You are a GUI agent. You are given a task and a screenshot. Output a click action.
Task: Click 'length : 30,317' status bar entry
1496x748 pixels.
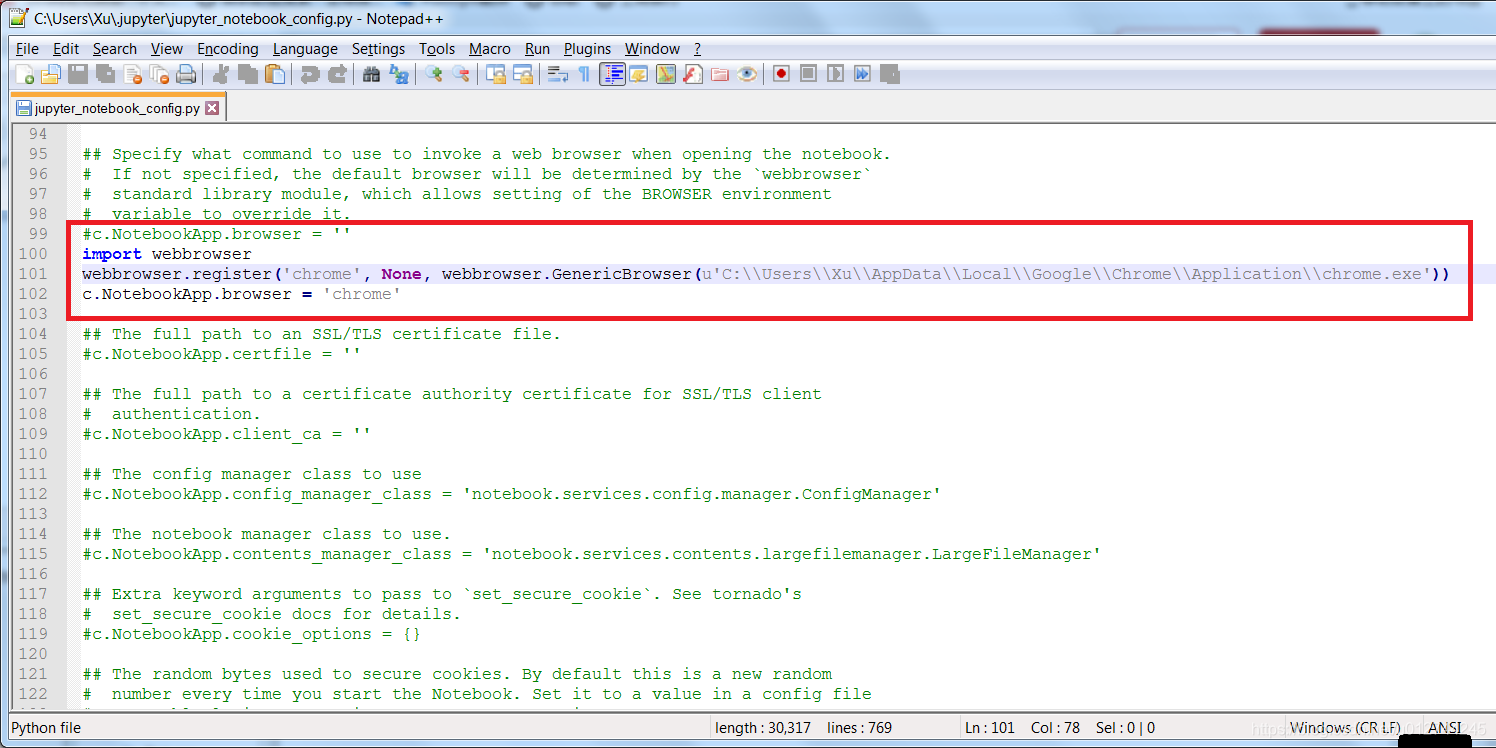coord(761,728)
